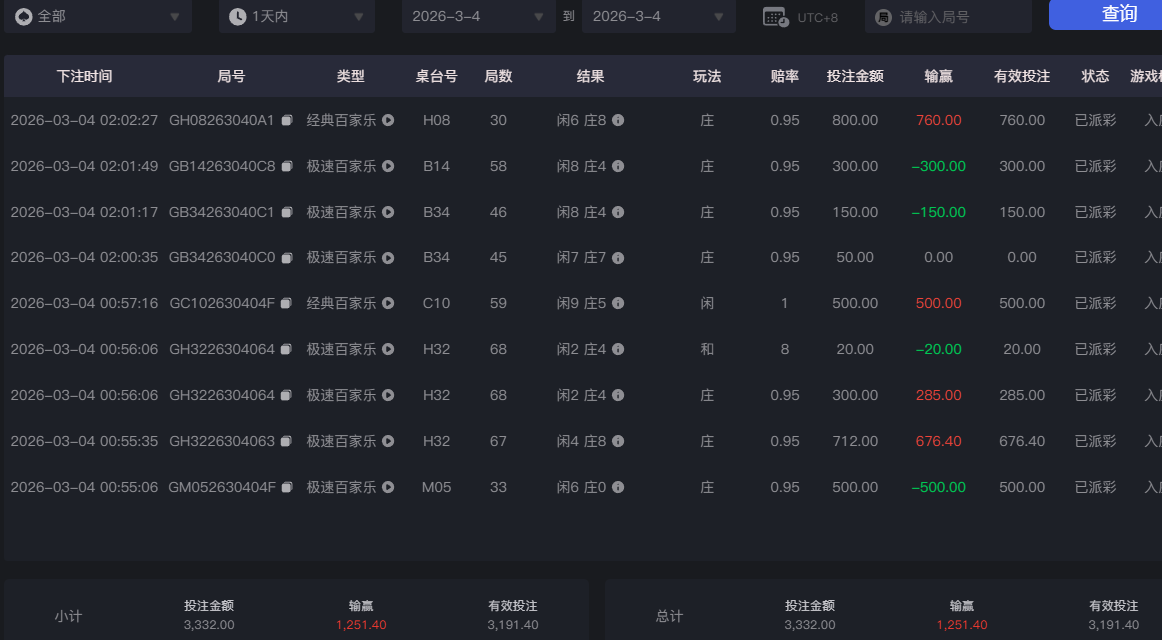This screenshot has height=640, width=1162.
Task: Click the 局 badge icon in search box
Action: (x=883, y=16)
